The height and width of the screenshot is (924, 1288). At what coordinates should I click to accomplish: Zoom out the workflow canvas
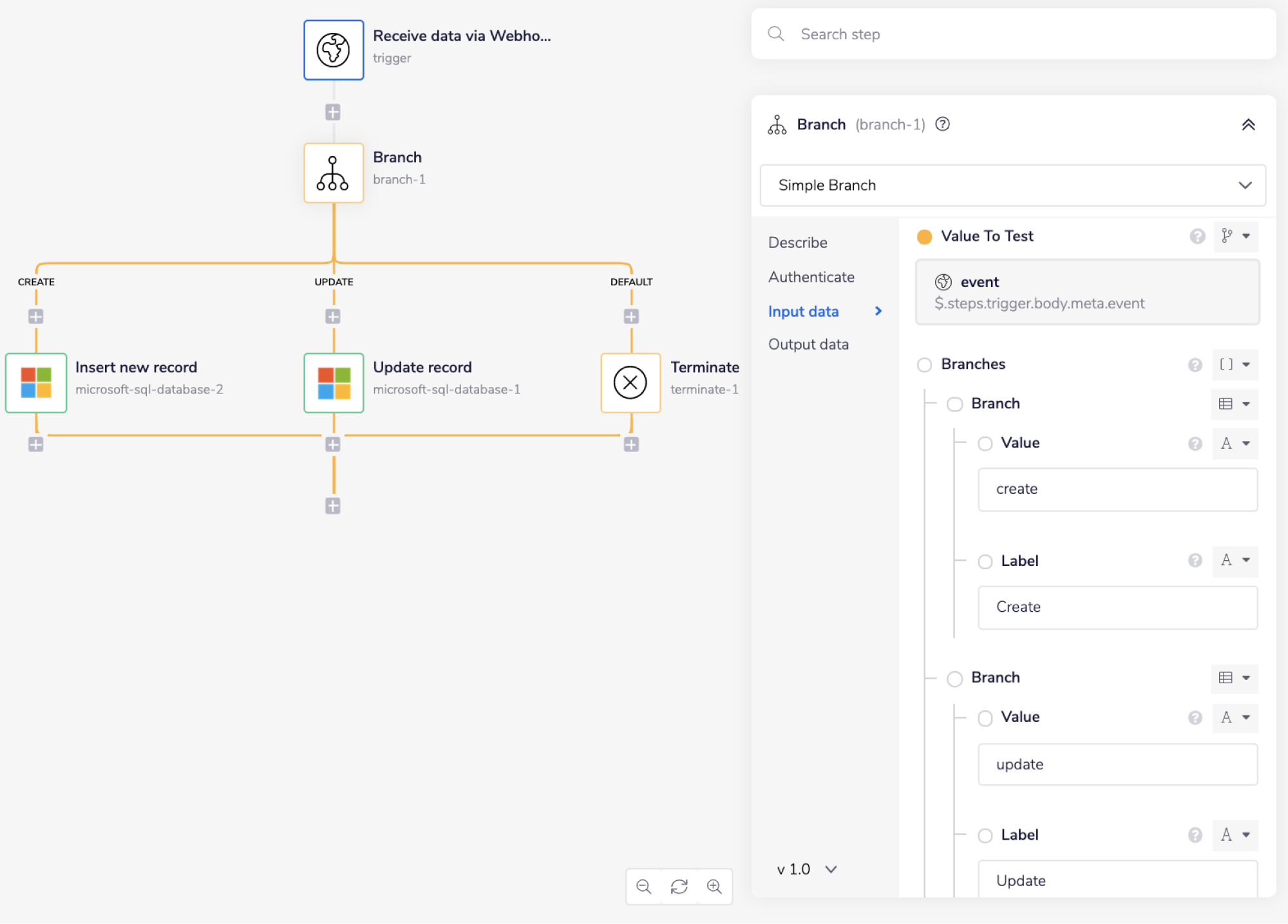click(643, 887)
